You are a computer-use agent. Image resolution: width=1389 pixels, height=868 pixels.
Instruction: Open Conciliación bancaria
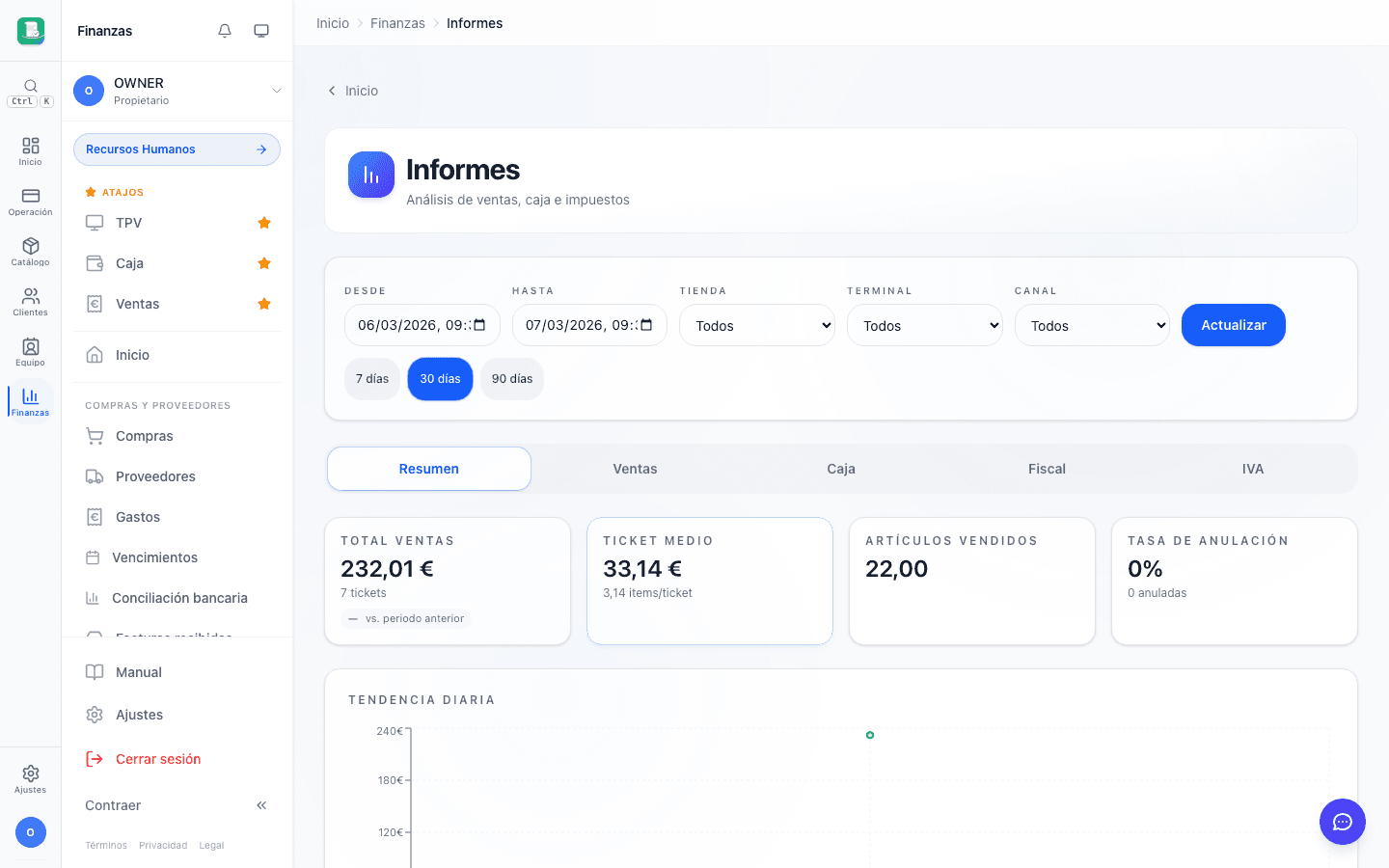pyautogui.click(x=177, y=598)
